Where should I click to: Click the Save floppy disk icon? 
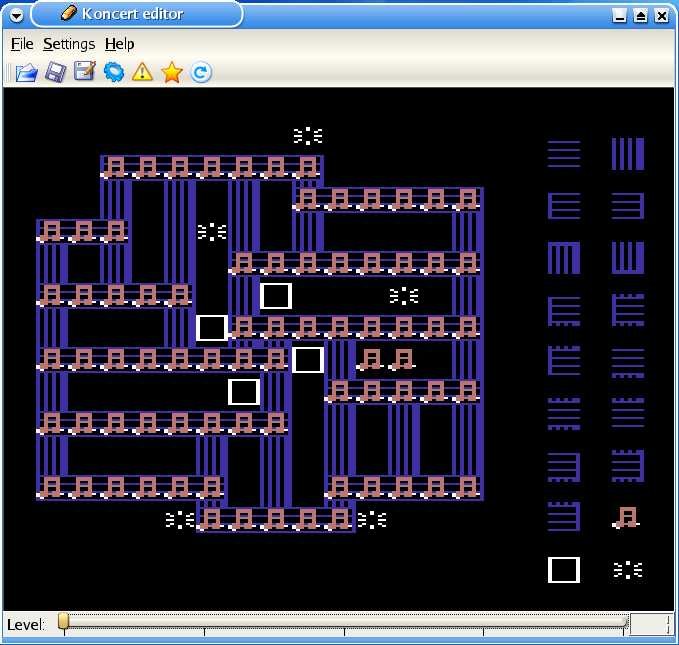56,72
